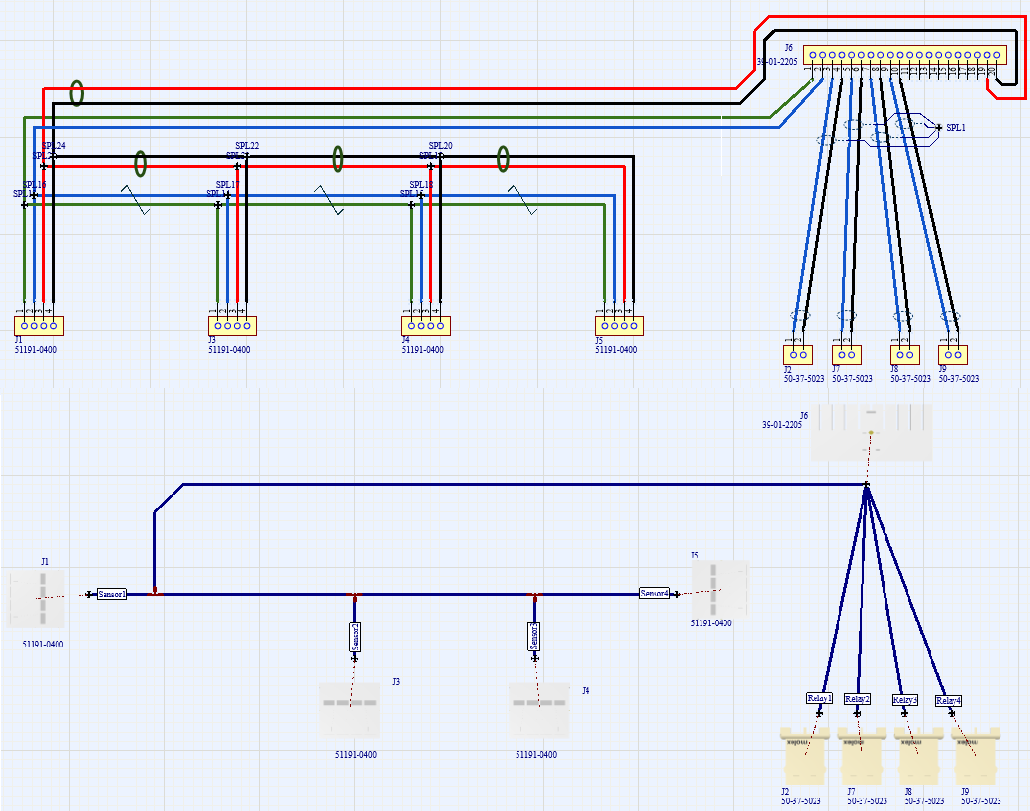Select the J6 connector symbol in the wiring schematic
This screenshot has width=1030, height=811.
904,56
